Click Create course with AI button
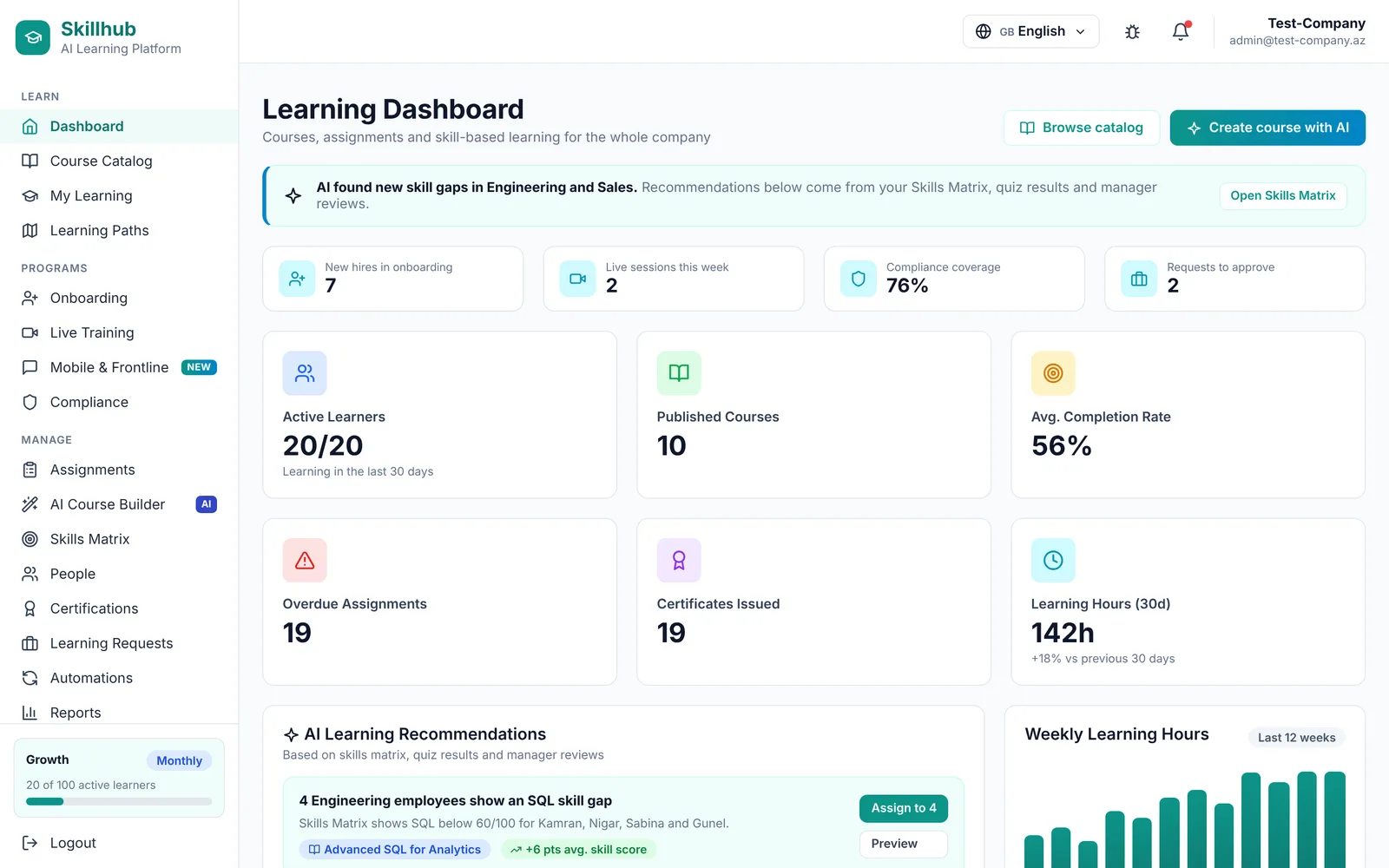The image size is (1389, 868). [x=1267, y=128]
